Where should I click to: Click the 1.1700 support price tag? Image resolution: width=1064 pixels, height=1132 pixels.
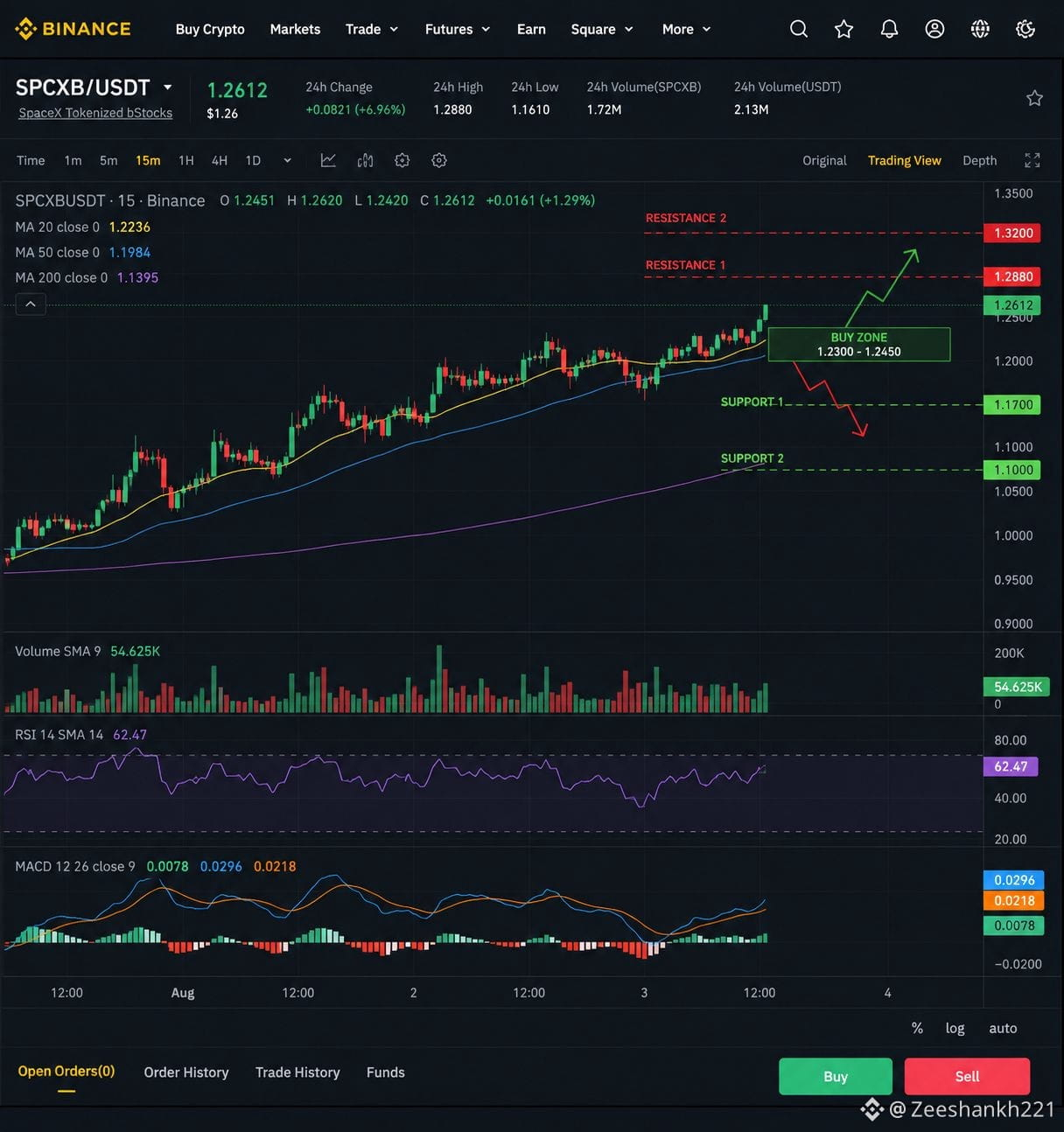click(x=1012, y=404)
